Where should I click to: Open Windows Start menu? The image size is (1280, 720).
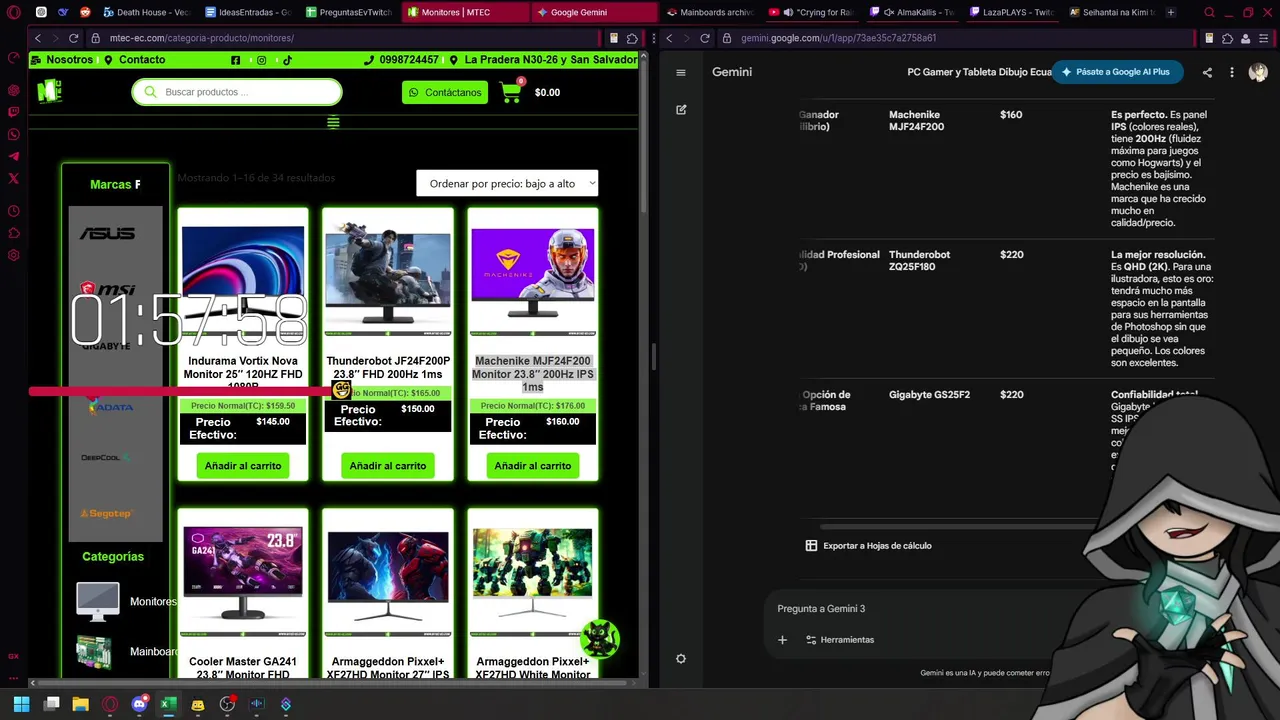point(21,704)
